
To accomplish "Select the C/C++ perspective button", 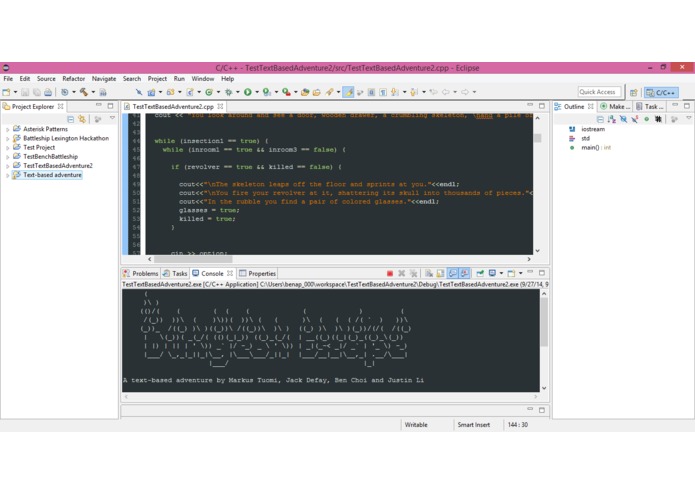I will coord(661,93).
